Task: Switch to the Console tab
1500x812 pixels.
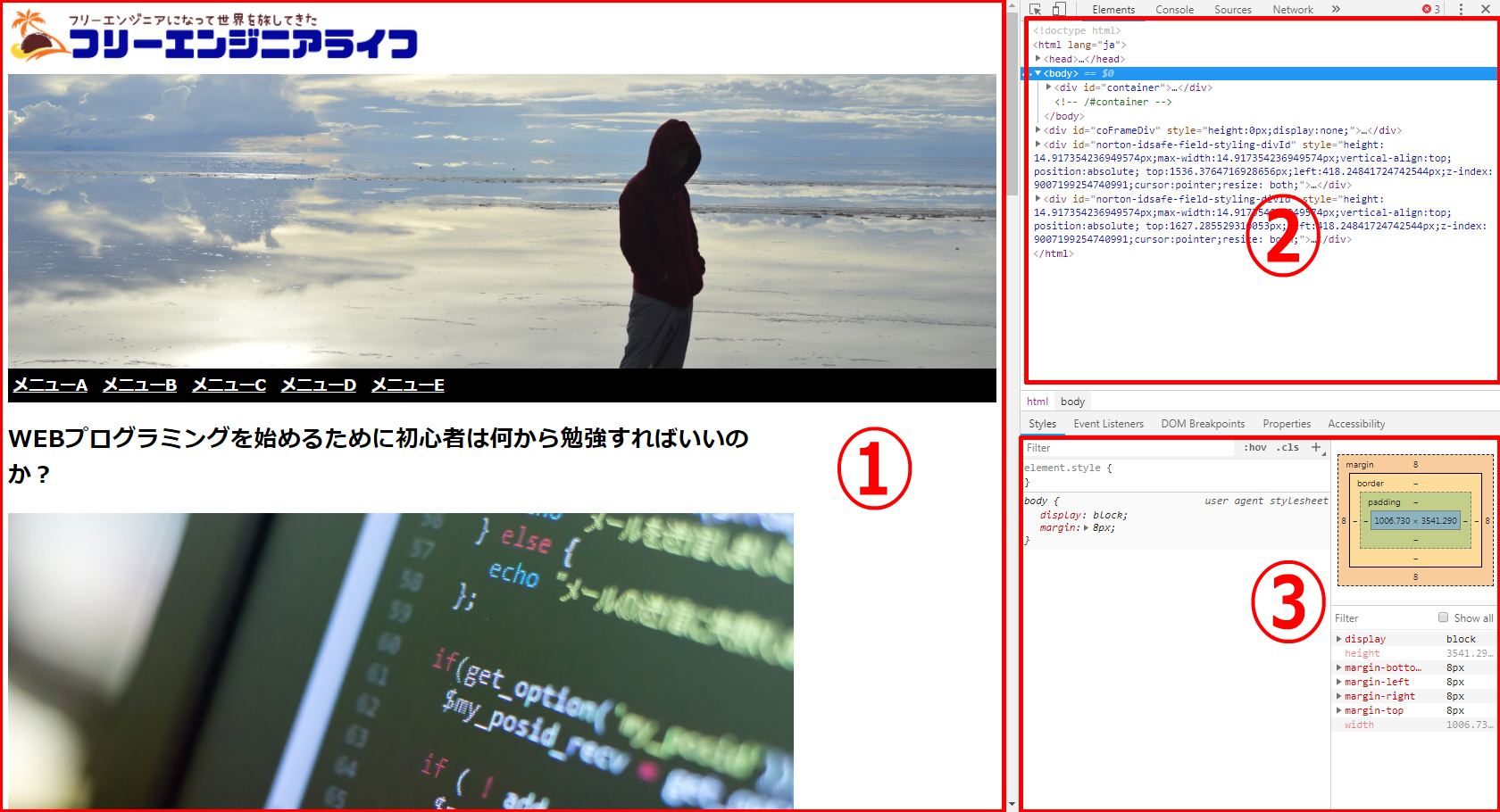Action: [1174, 10]
